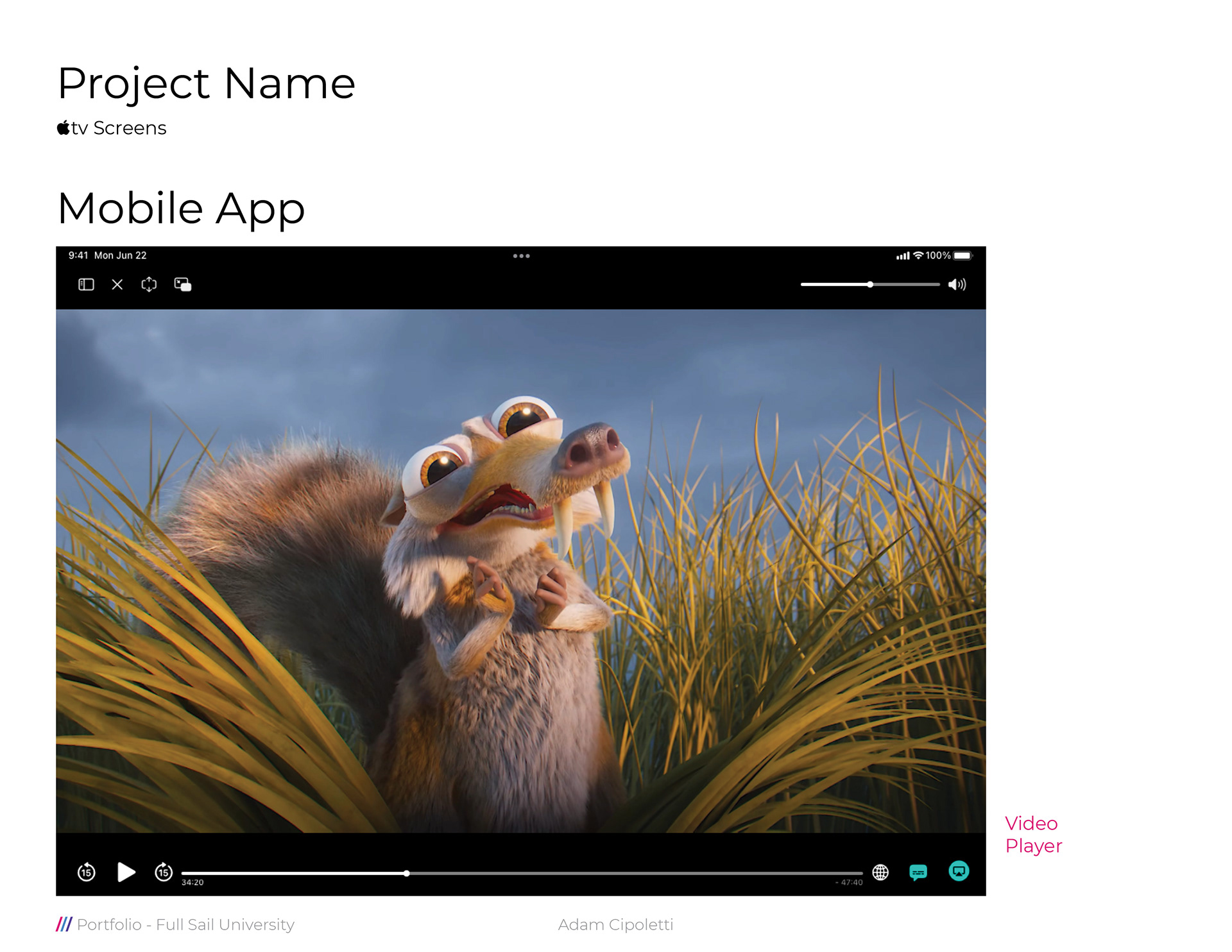The image size is (1232, 952).
Task: Tap the battery indicator in status bar
Action: pos(963,255)
